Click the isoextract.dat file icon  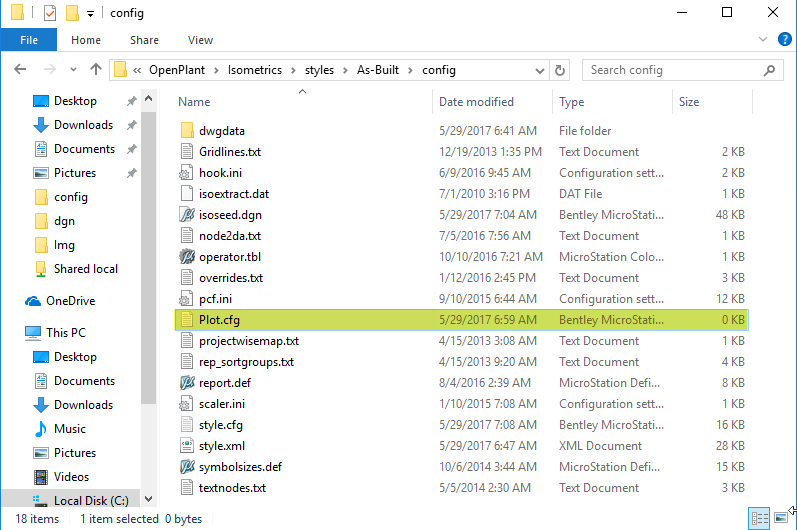(x=187, y=194)
